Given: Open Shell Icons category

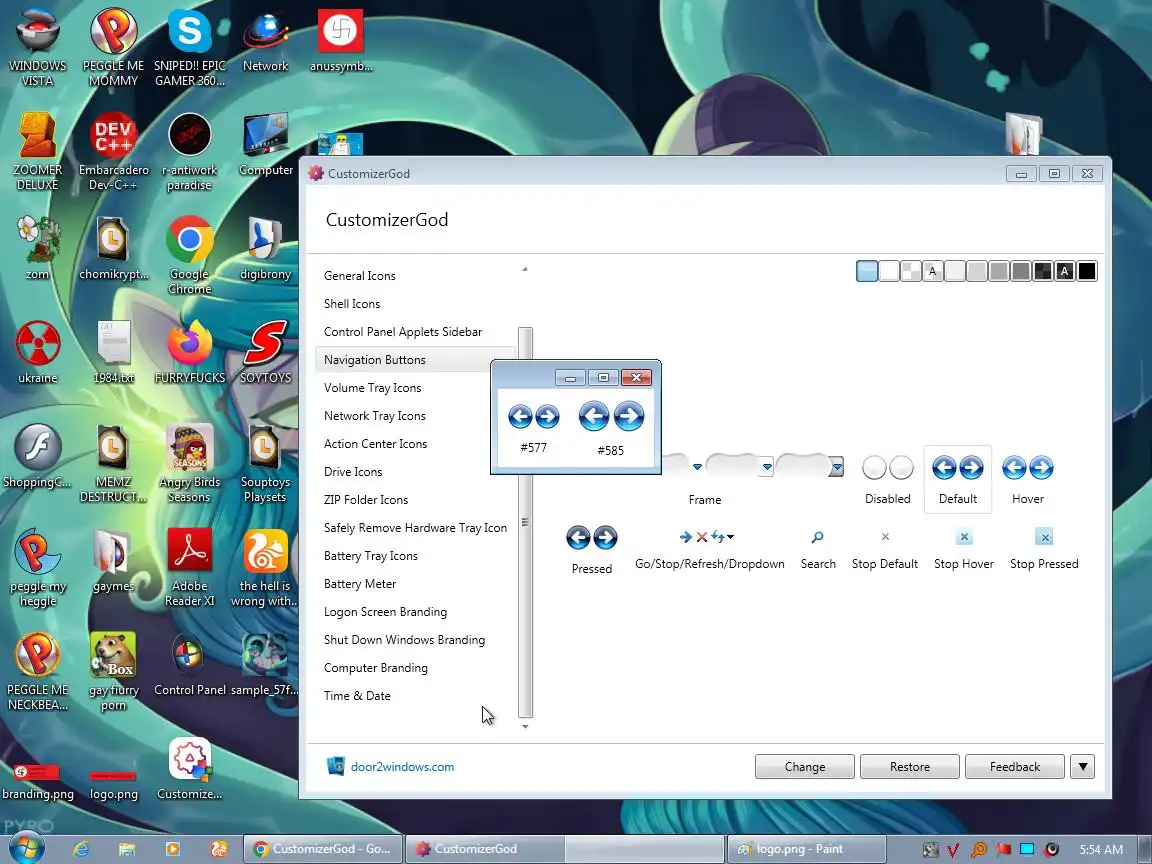Looking at the screenshot, I should 415,303.
